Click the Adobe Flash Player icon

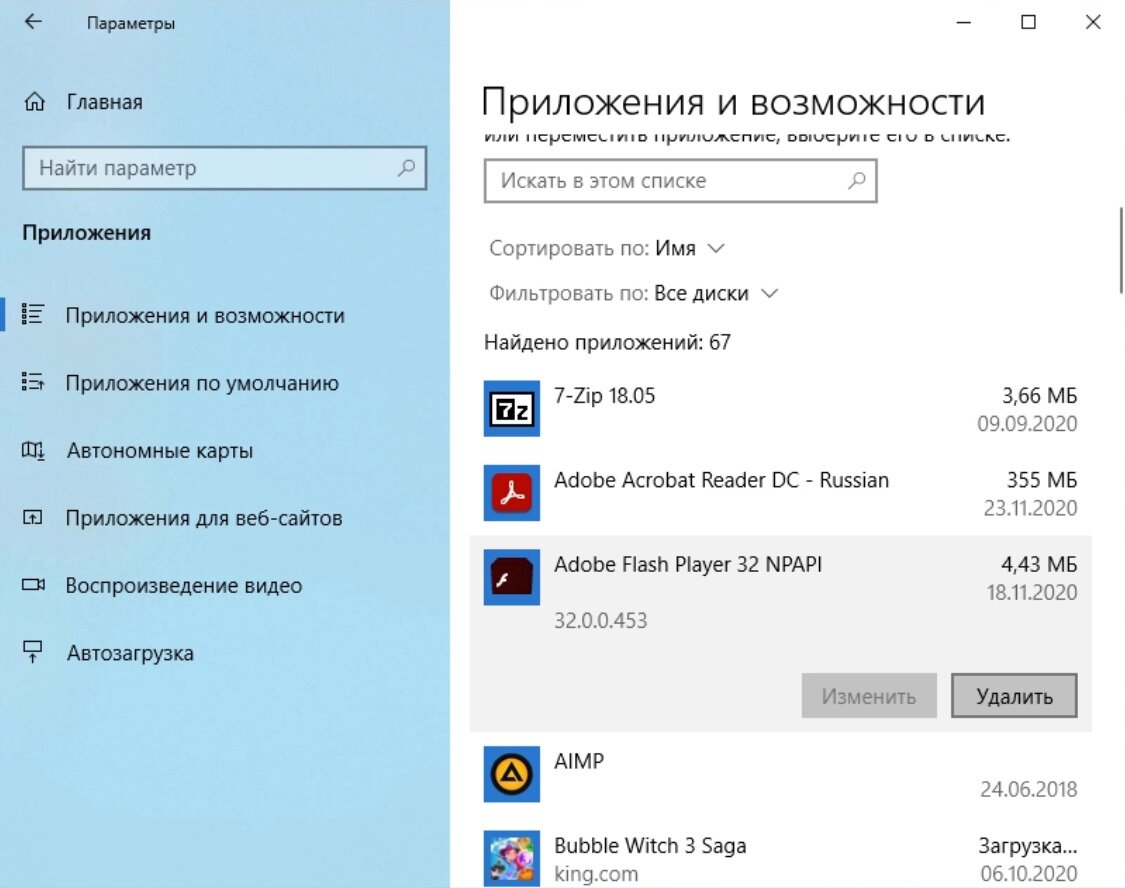click(x=512, y=577)
